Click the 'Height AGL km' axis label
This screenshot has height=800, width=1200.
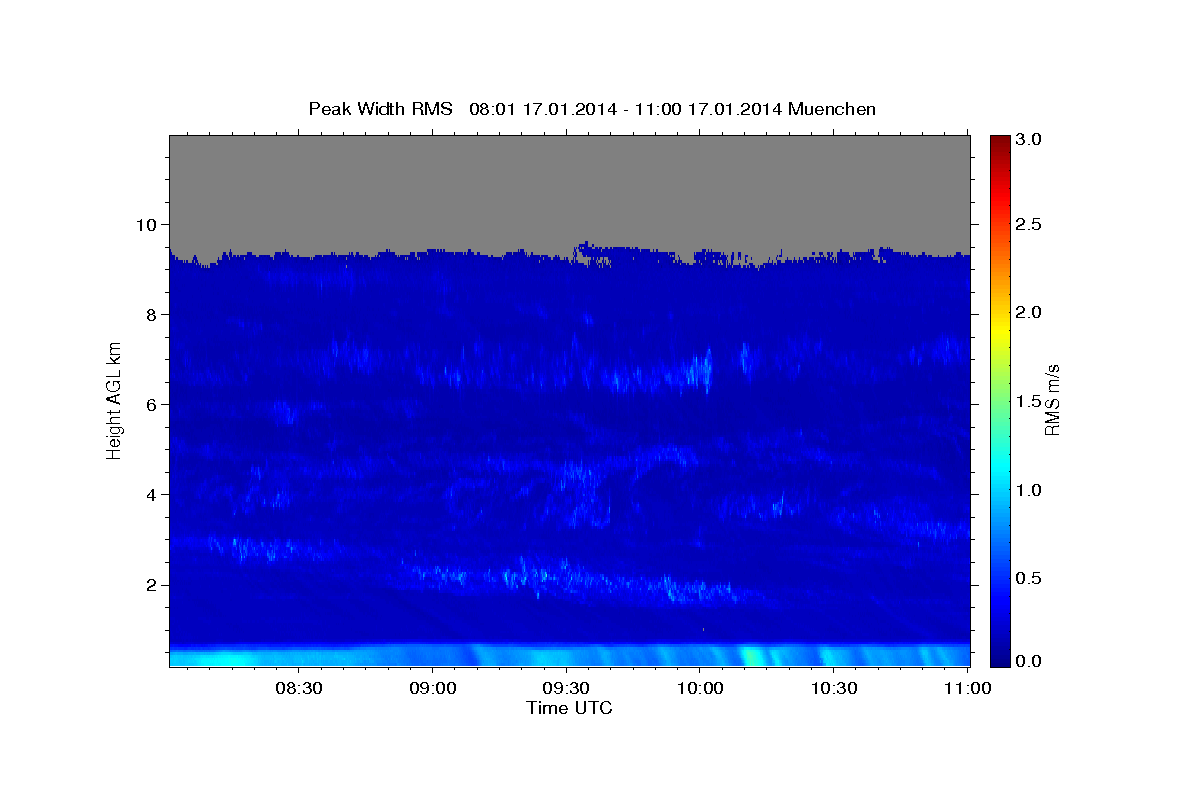(x=114, y=399)
